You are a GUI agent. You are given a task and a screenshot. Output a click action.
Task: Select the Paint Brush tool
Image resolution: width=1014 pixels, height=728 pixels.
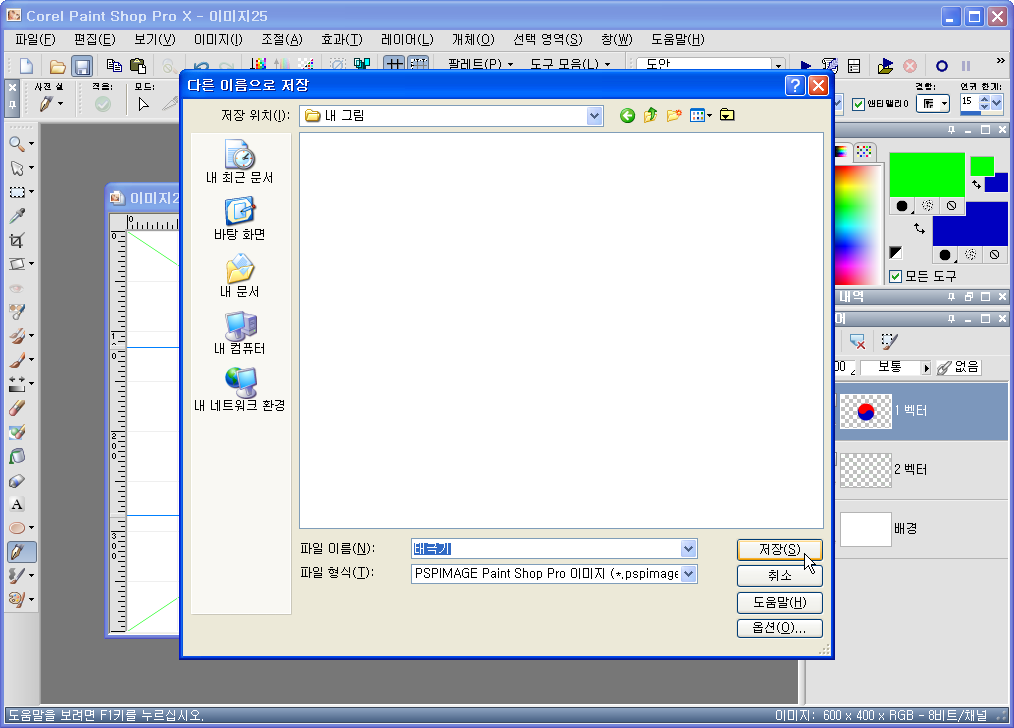tap(17, 359)
